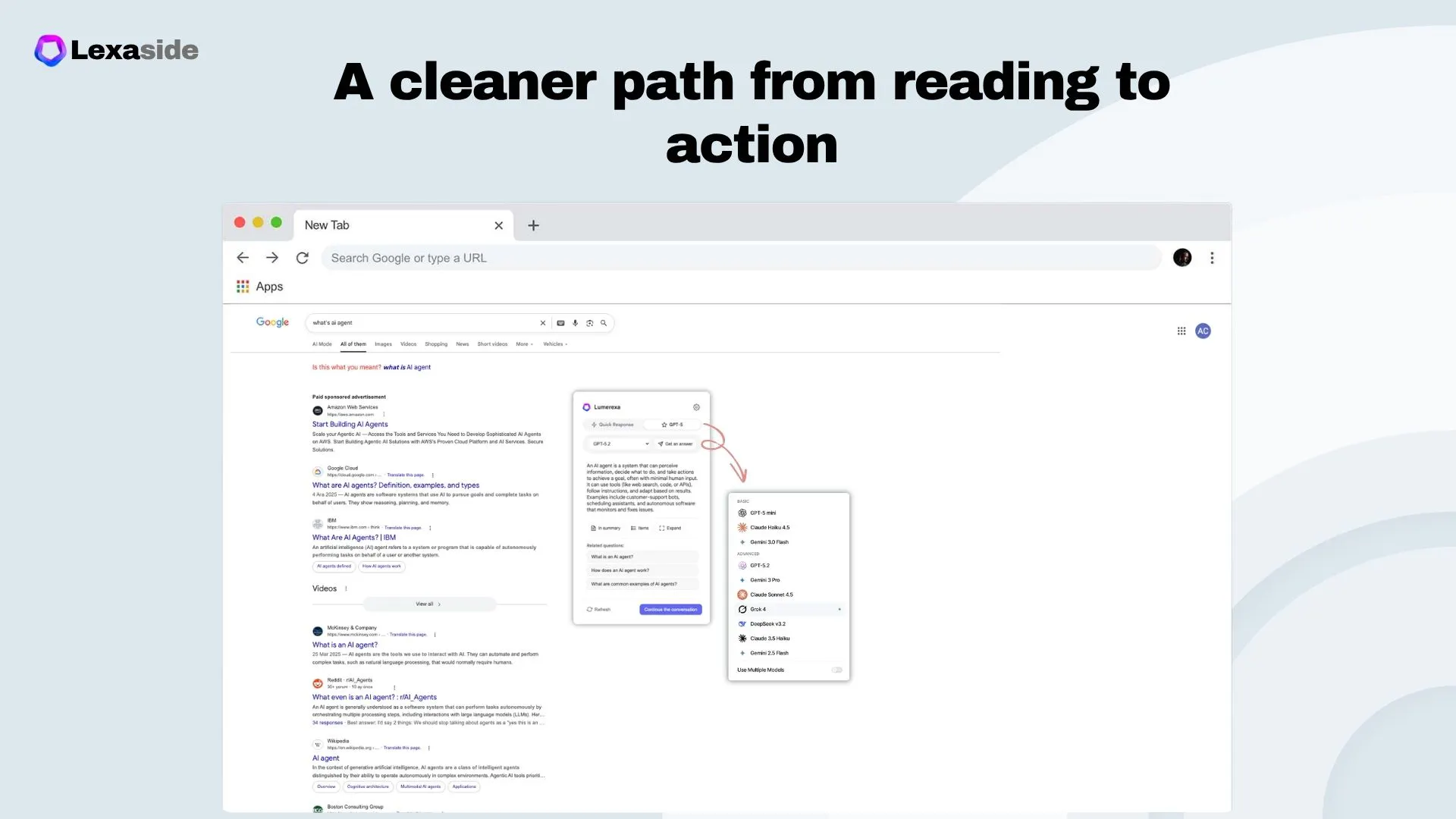Toggle the Use Multiple Models switch

tap(836, 670)
